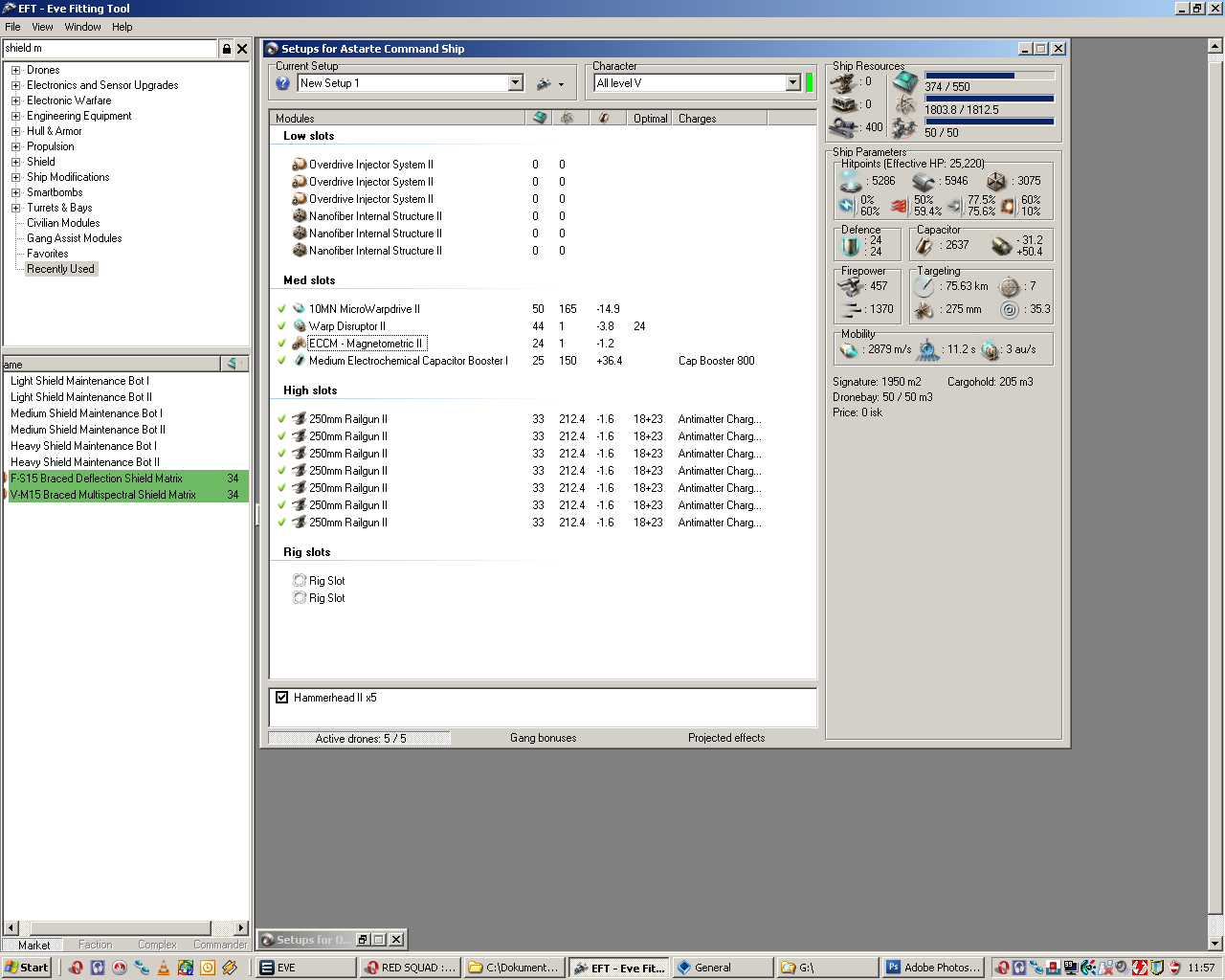Image resolution: width=1225 pixels, height=980 pixels.
Task: Switch to the EVE taskbar button
Action: point(305,968)
